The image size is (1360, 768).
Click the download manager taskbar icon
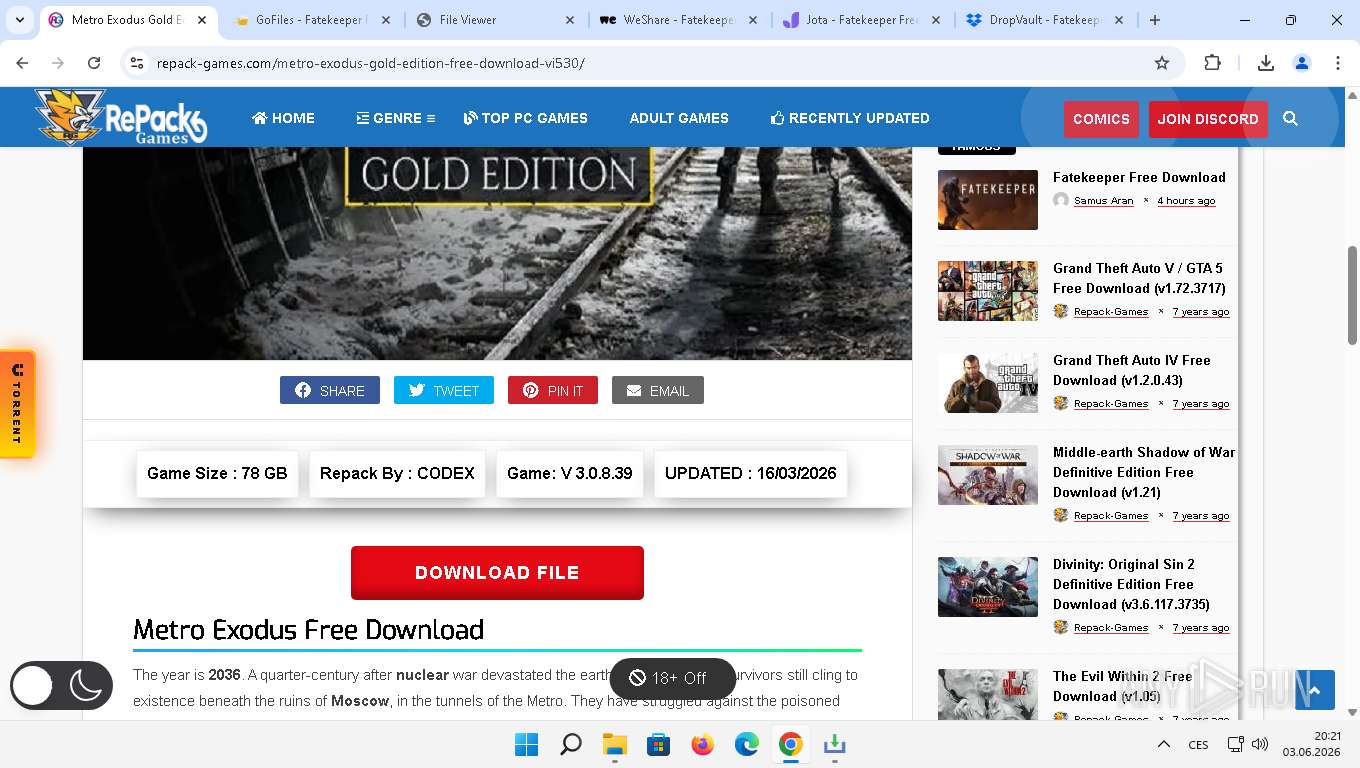834,744
